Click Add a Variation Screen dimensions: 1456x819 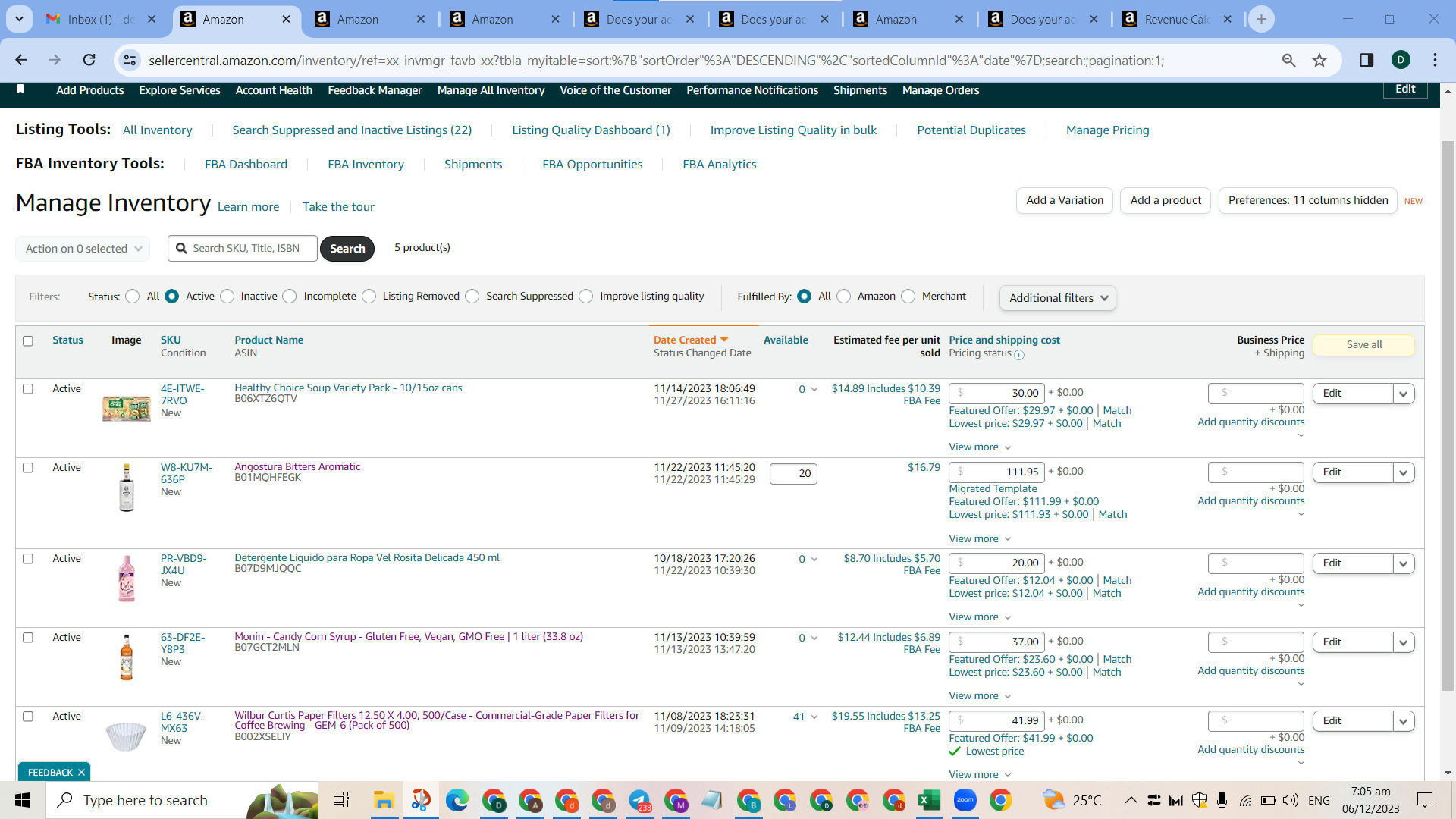pyautogui.click(x=1065, y=200)
